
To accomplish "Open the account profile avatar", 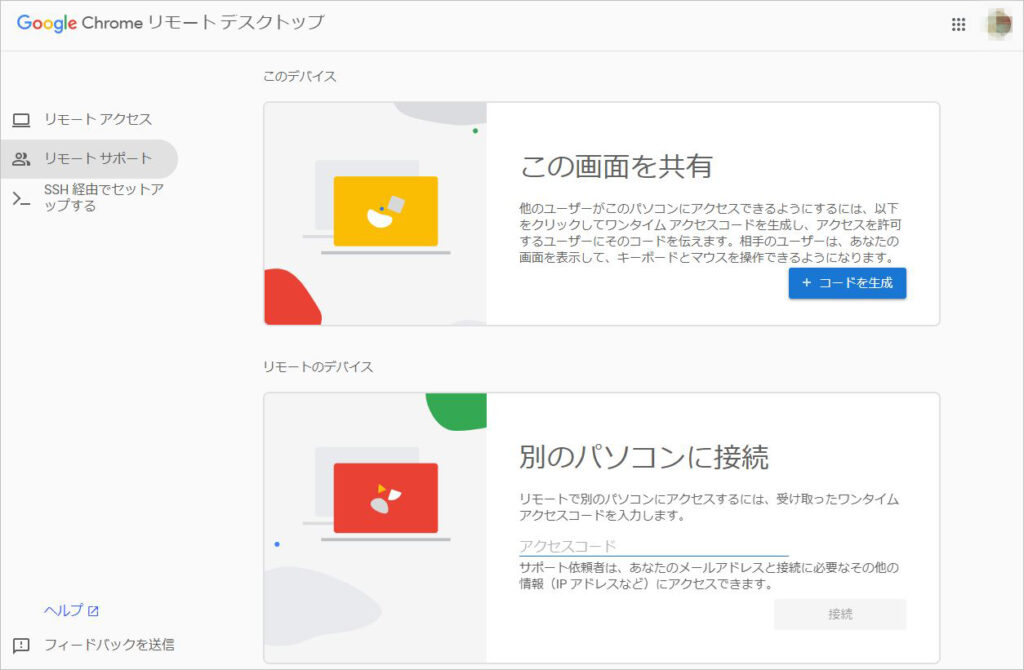I will tap(999, 24).
